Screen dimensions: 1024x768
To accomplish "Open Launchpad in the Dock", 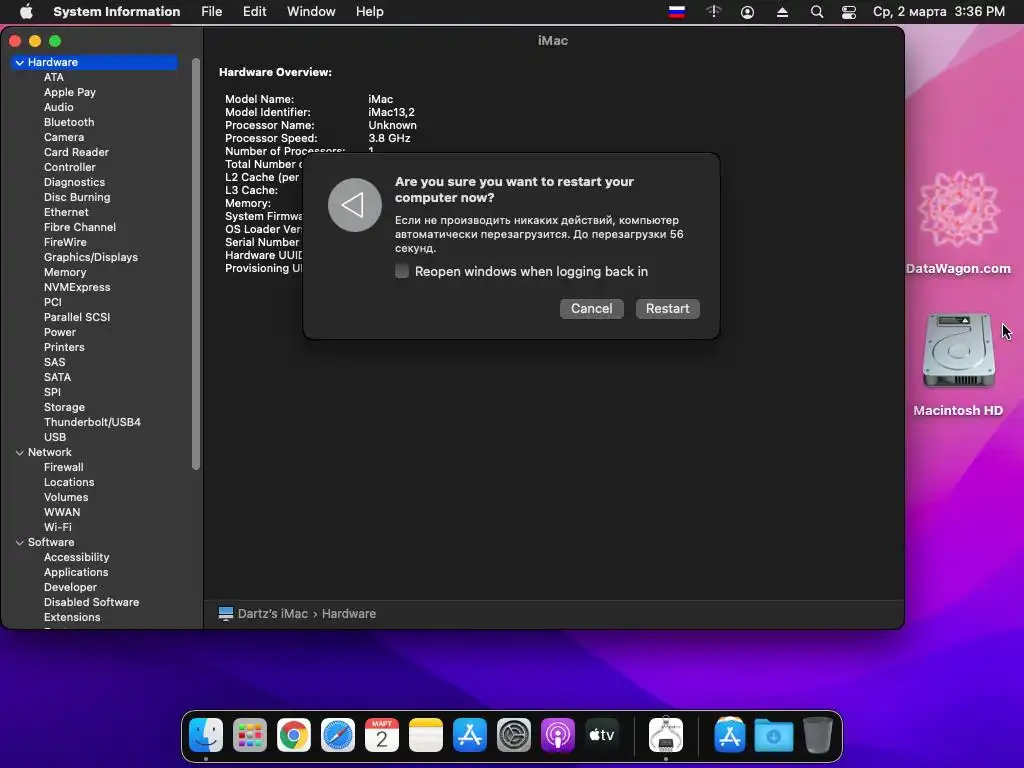I will [x=250, y=735].
